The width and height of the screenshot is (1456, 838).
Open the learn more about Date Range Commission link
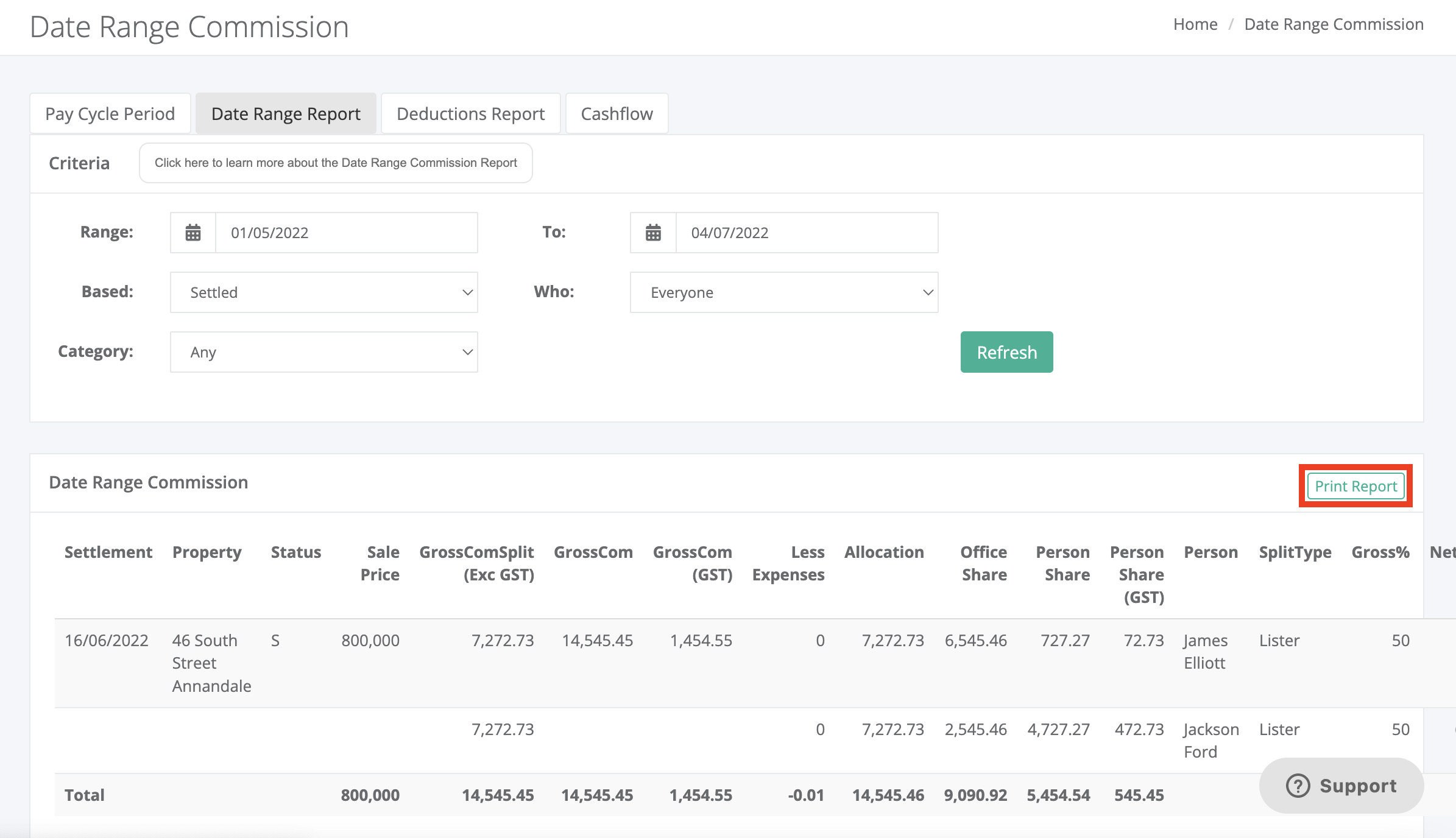click(x=336, y=163)
